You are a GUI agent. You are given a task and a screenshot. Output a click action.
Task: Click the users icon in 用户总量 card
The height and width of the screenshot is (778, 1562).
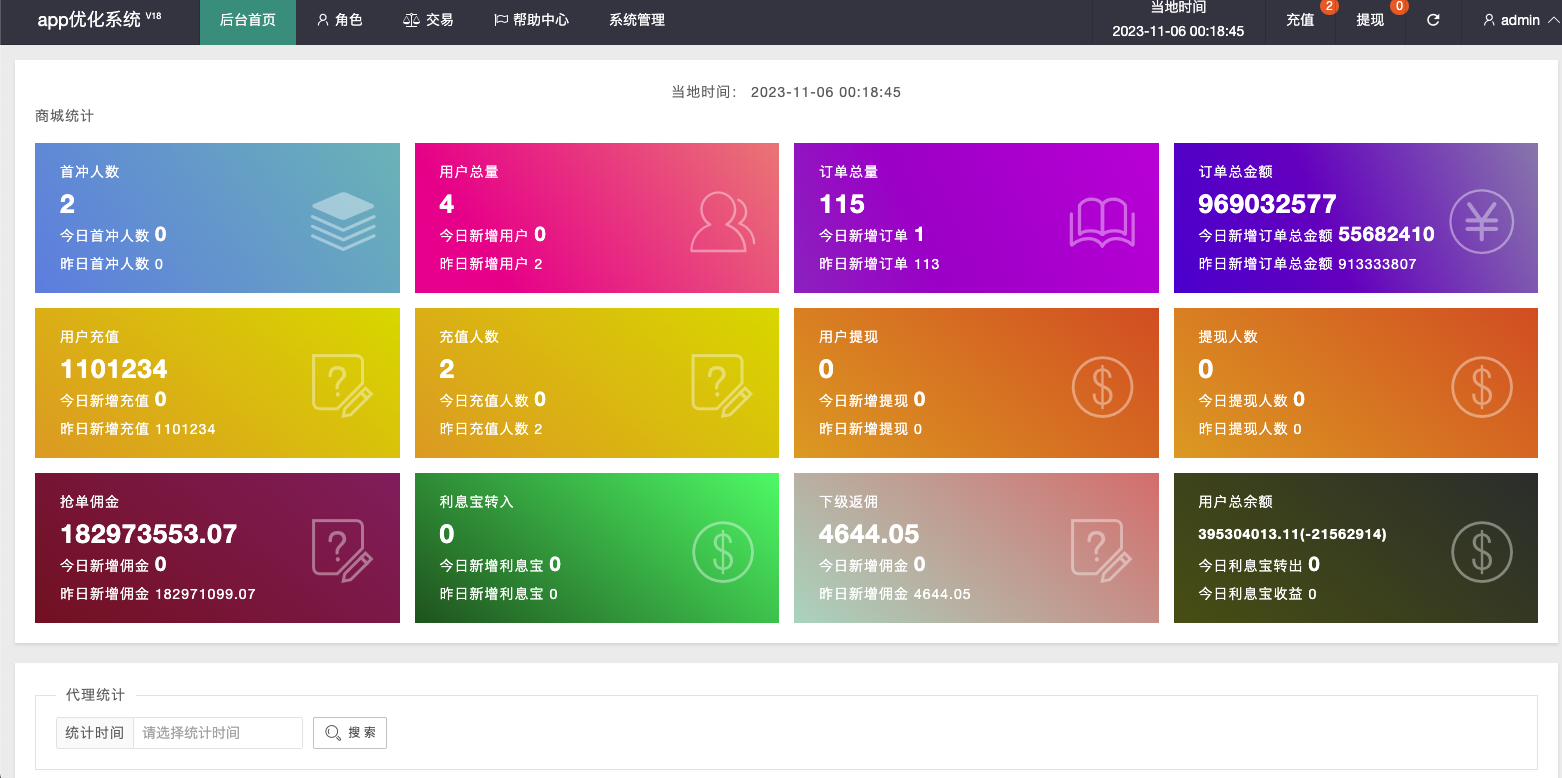point(722,221)
